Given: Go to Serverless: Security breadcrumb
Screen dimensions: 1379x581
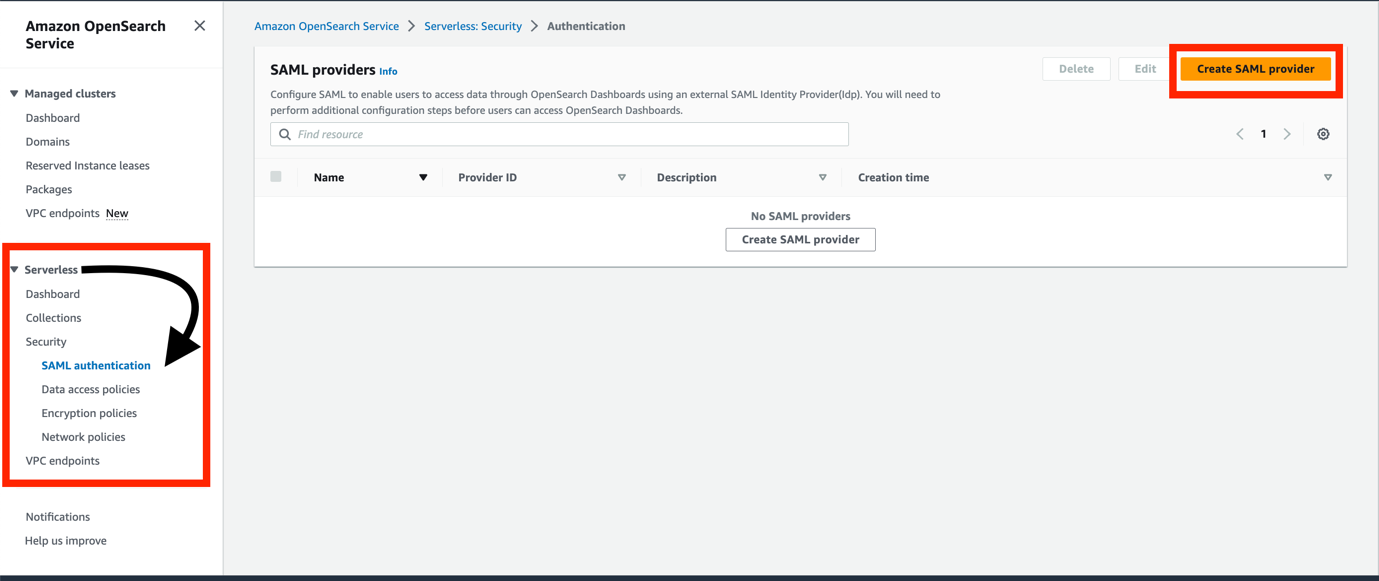Looking at the screenshot, I should point(473,27).
